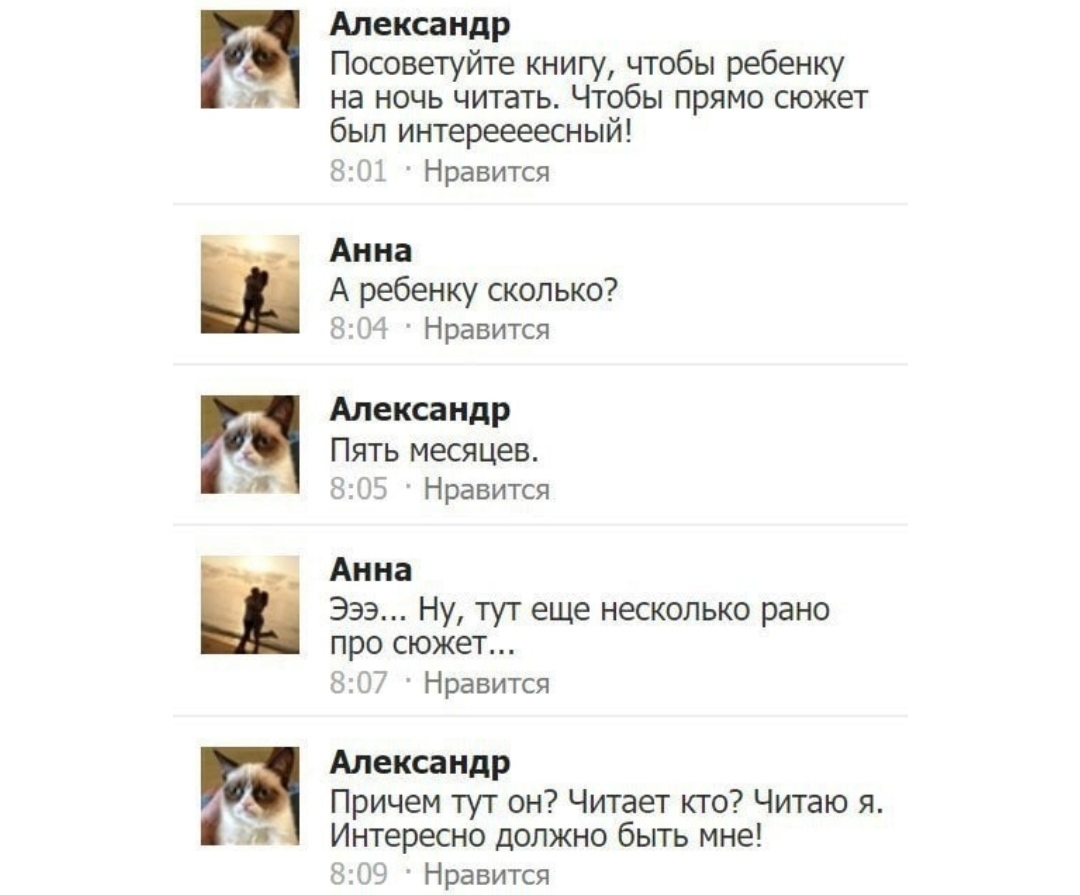
Task: Click the 8:05 timestamp
Action: [359, 489]
